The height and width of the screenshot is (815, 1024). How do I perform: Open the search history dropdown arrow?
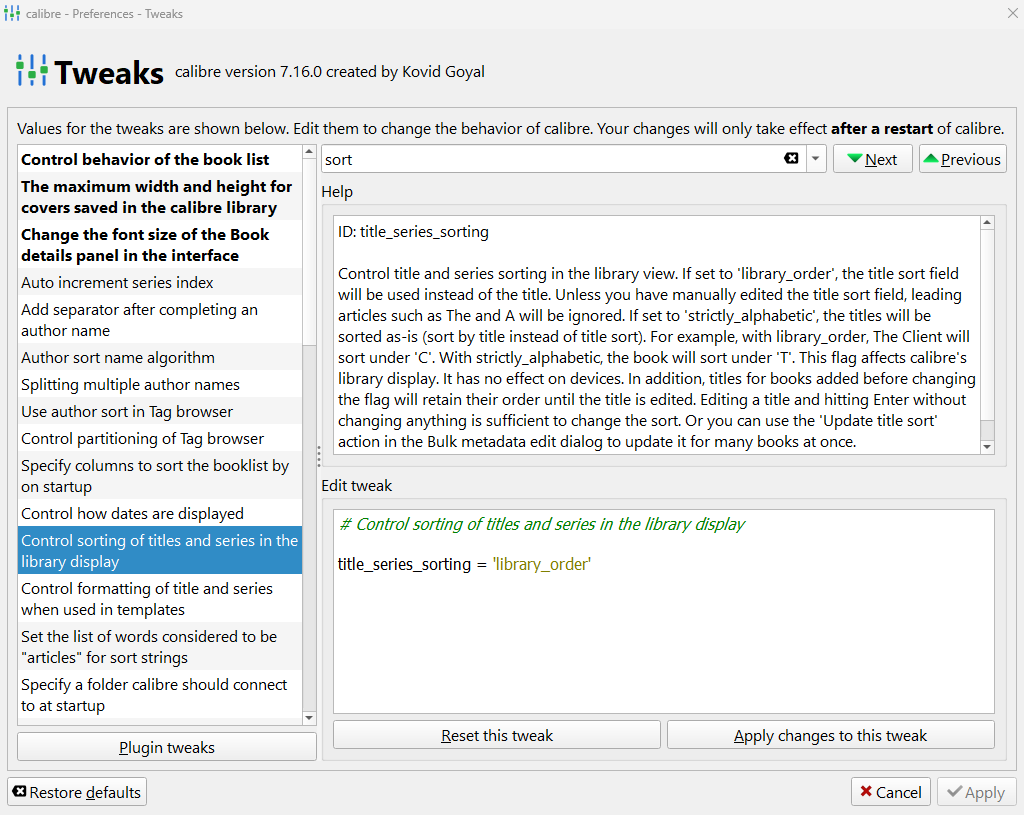816,159
